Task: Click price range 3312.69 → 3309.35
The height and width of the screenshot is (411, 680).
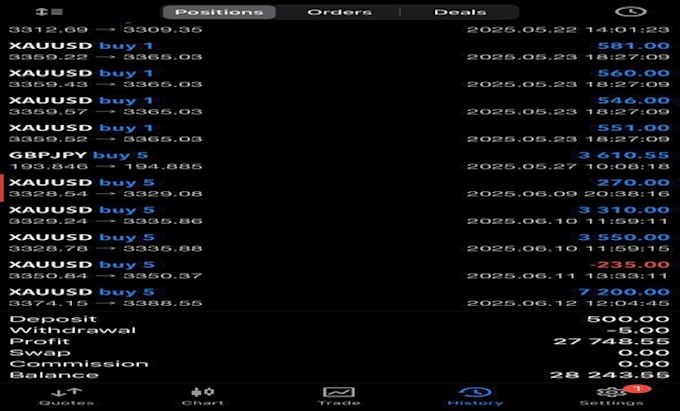Action: coord(105,30)
